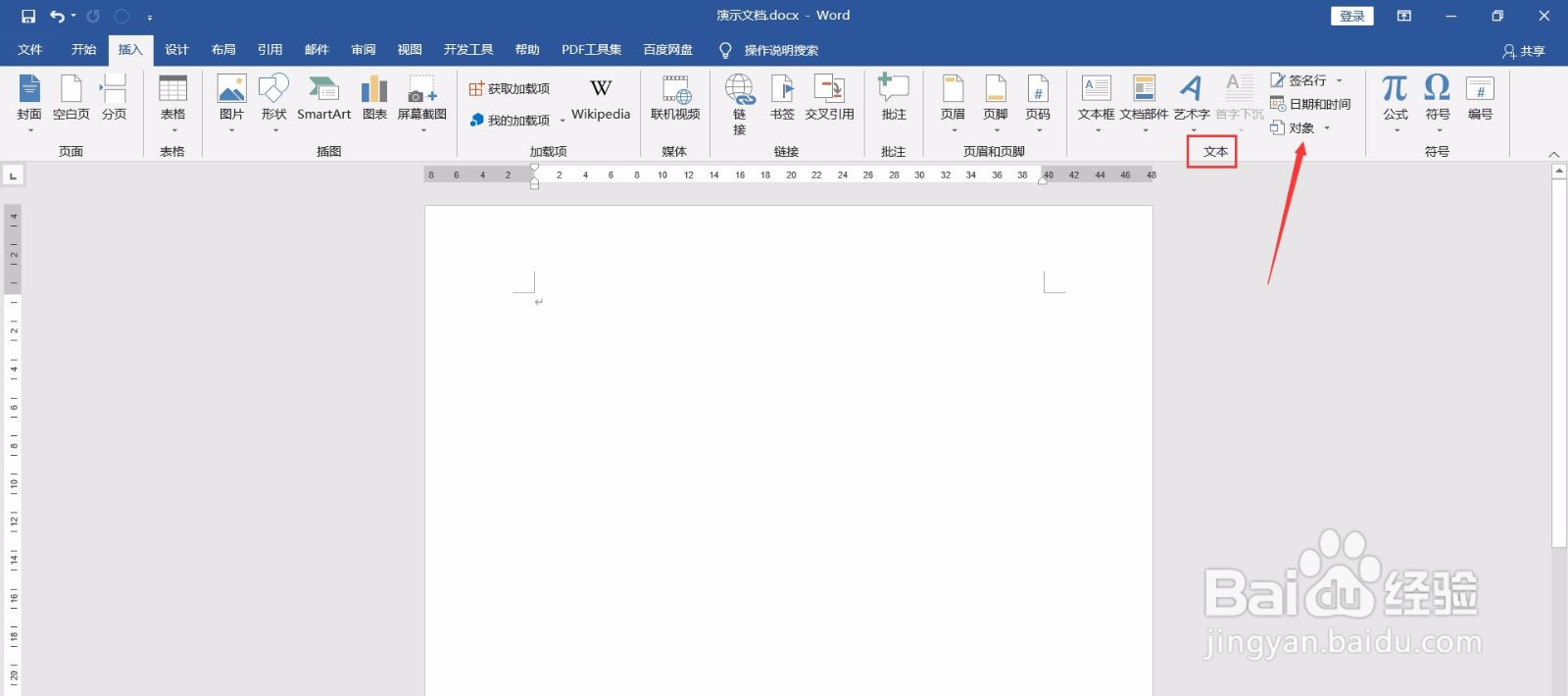Click the vertical scrollbar up arrow
The width and height of the screenshot is (1568, 696).
pos(1559,171)
